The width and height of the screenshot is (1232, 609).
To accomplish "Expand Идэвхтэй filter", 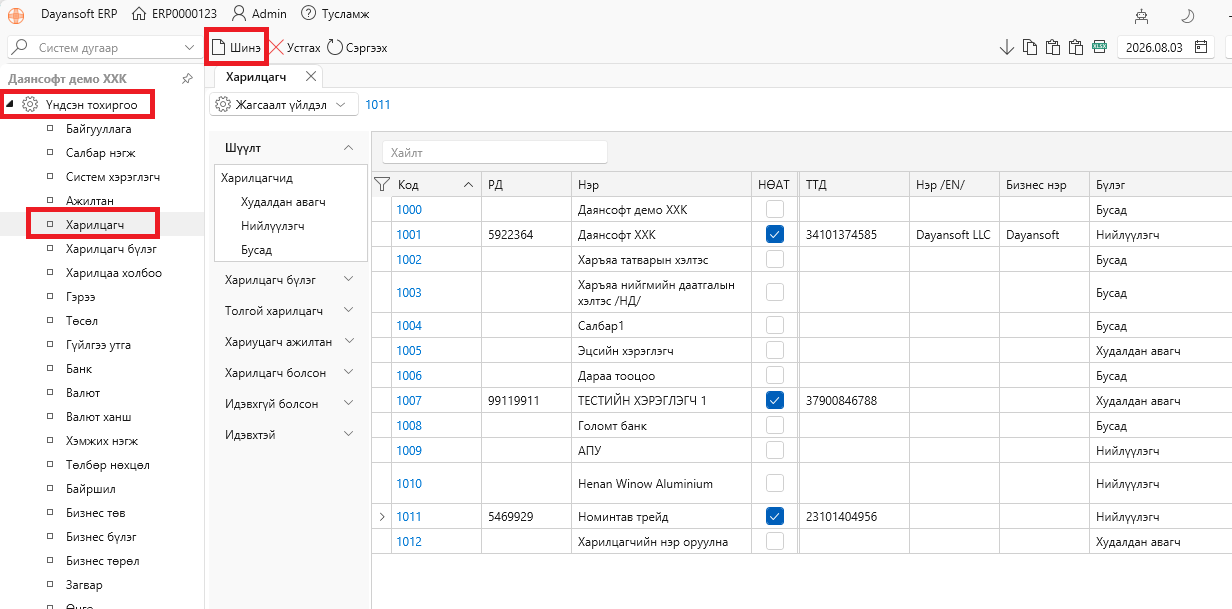I will [x=348, y=434].
